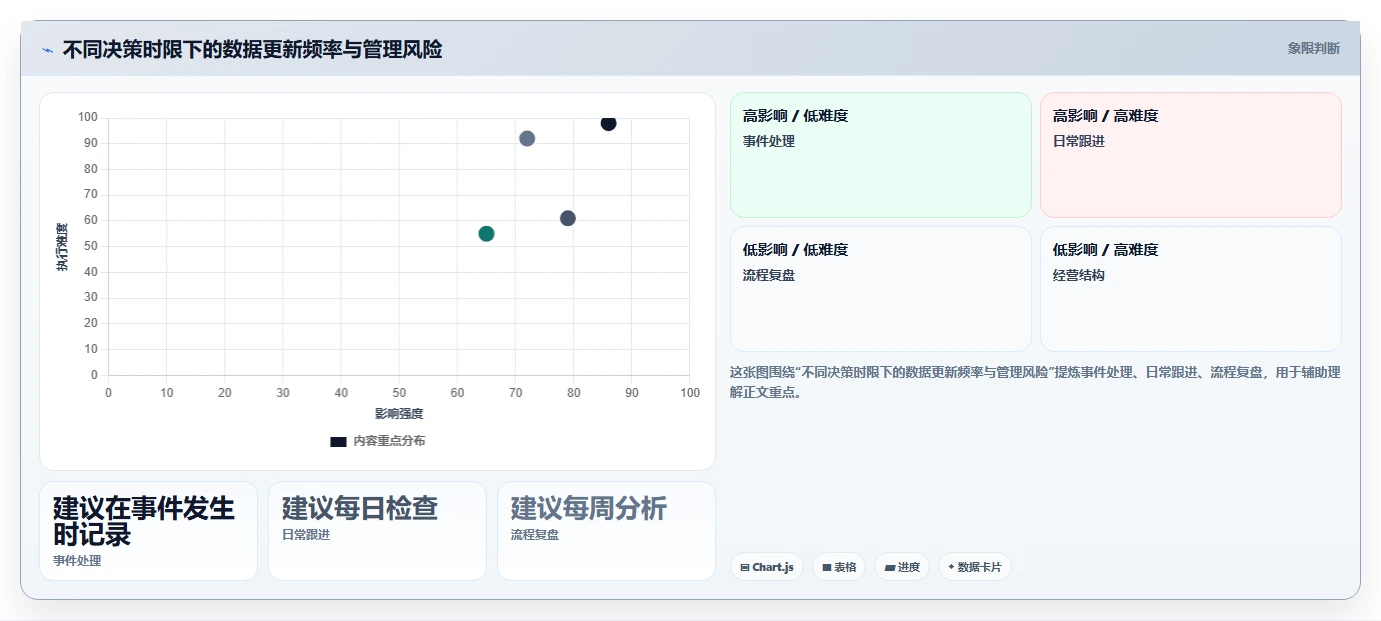Screen dimensions: 1381x621
Task: Open the 高影响 / 低难度 quadrant card
Action: pyautogui.click(x=880, y=155)
